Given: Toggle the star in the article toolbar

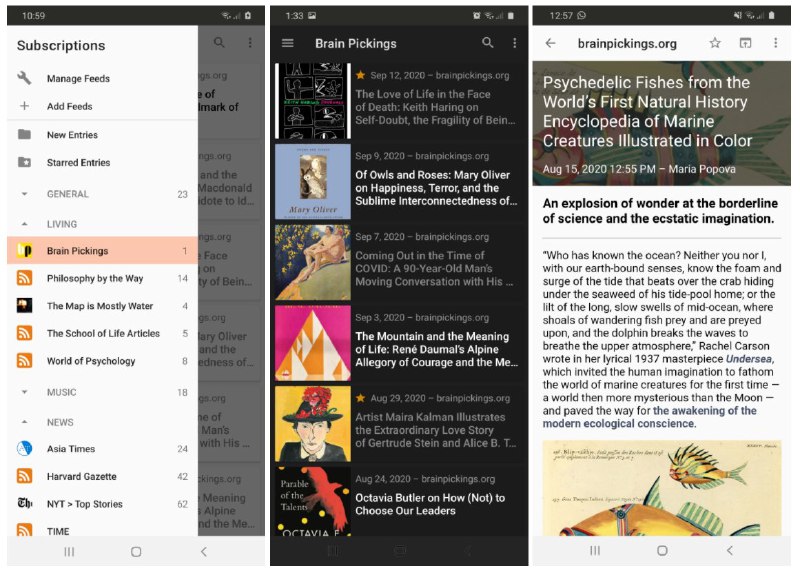Looking at the screenshot, I should click(715, 44).
